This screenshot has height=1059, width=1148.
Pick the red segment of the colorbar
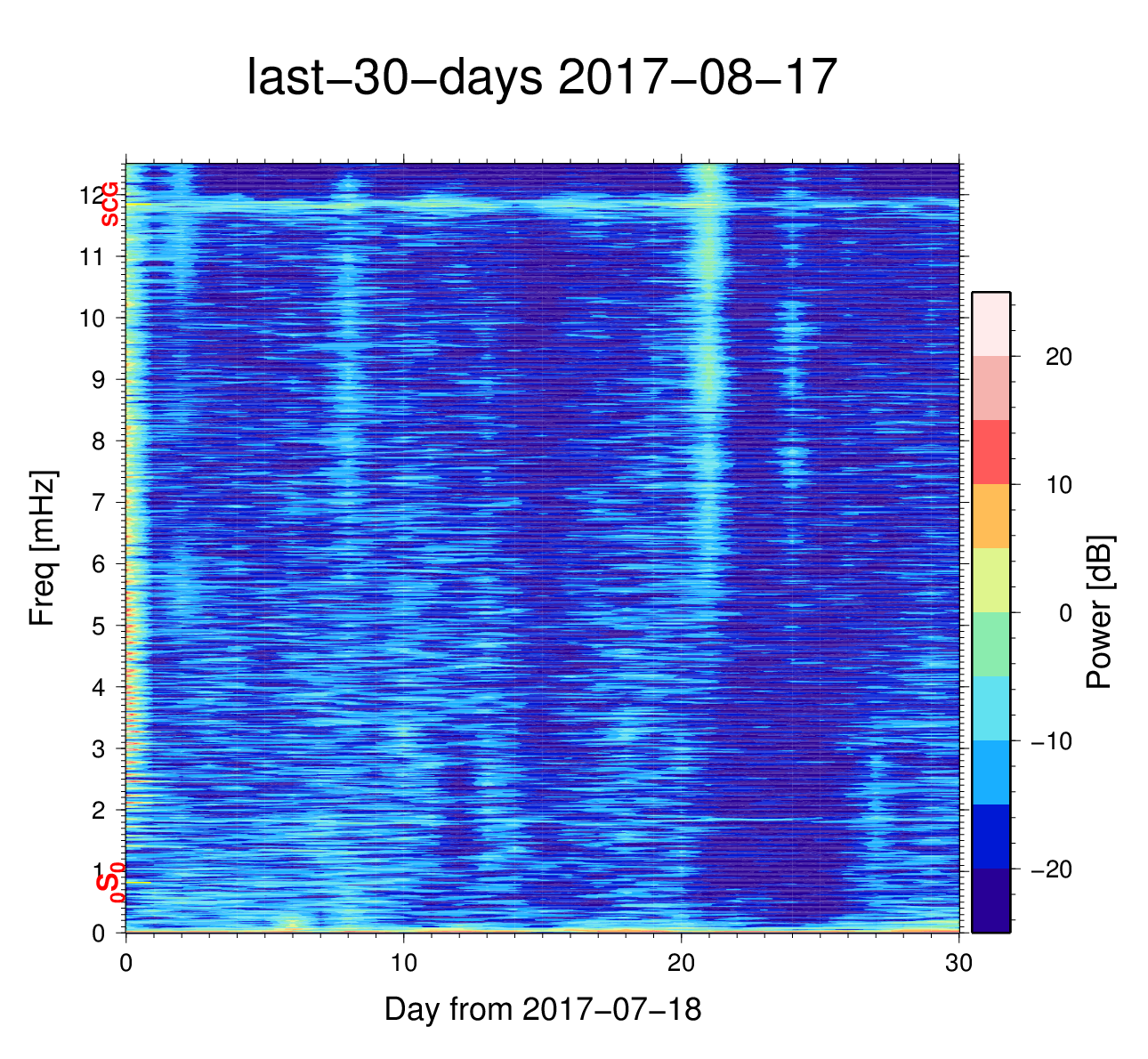[x=990, y=452]
